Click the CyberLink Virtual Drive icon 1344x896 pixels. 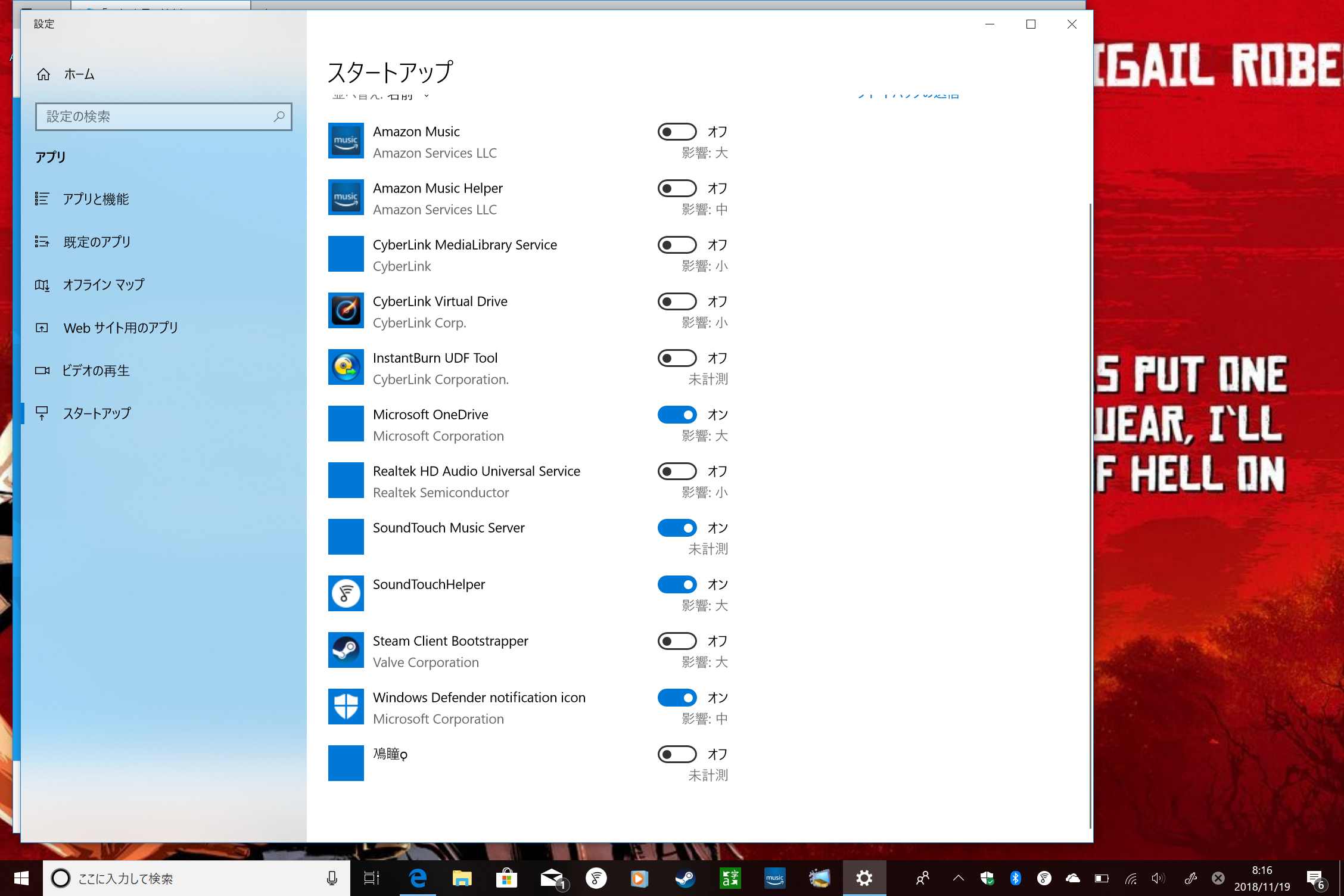[x=346, y=310]
